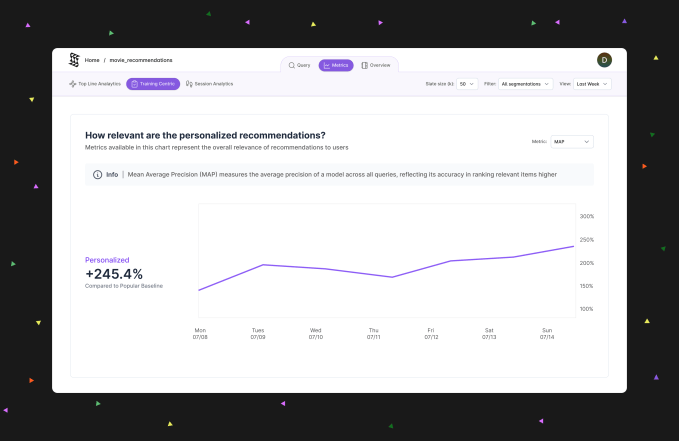
Task: Open the Session Analytics tab
Action: click(209, 84)
